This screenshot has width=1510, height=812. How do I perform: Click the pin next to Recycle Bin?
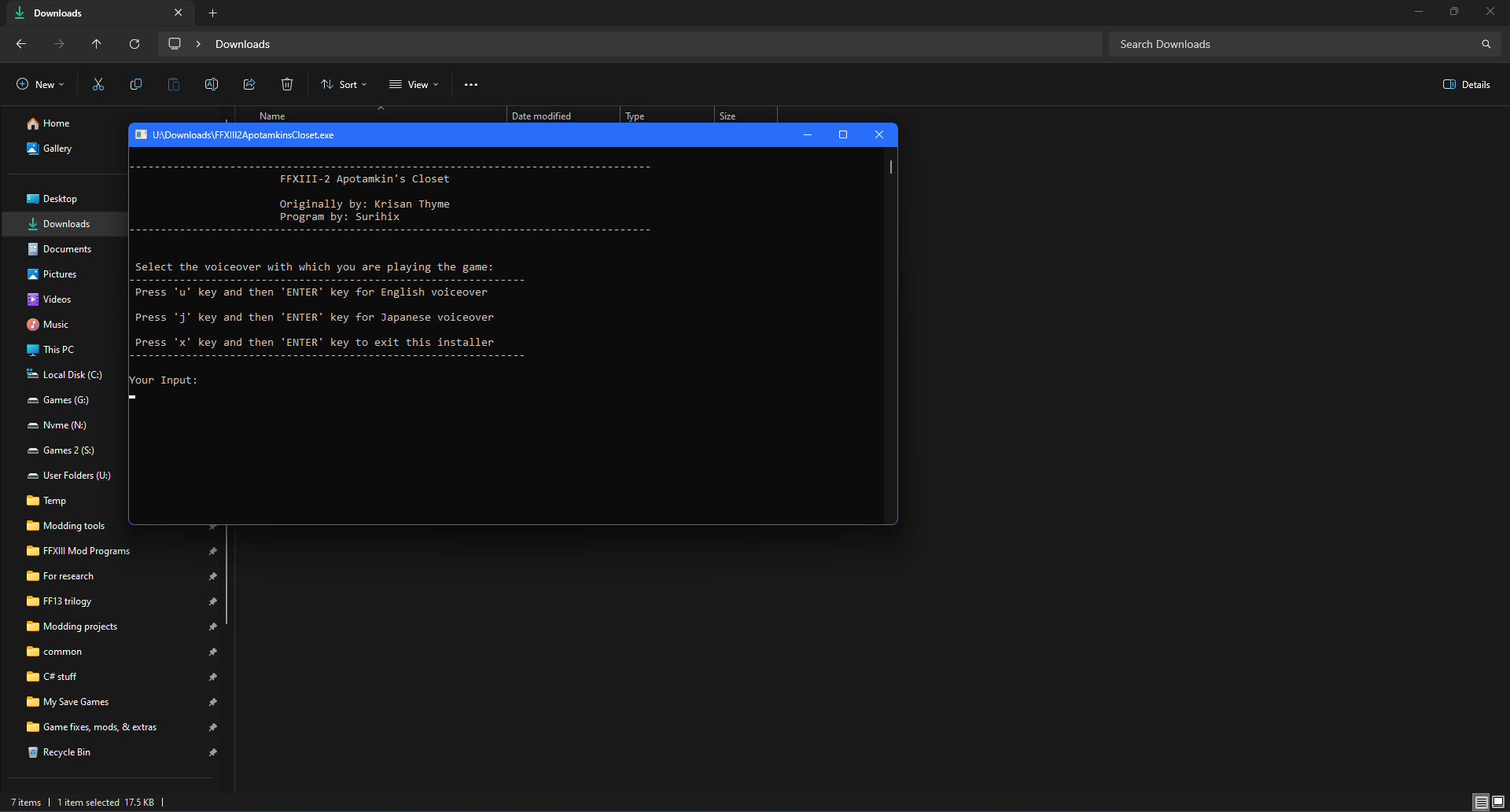[212, 752]
